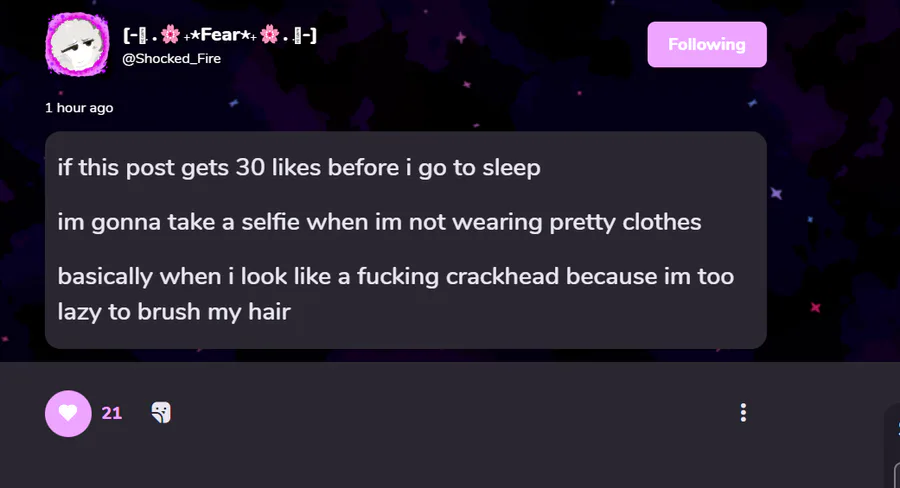Unfollow by clicking the Following button
Viewport: 900px width, 488px height.
point(707,45)
